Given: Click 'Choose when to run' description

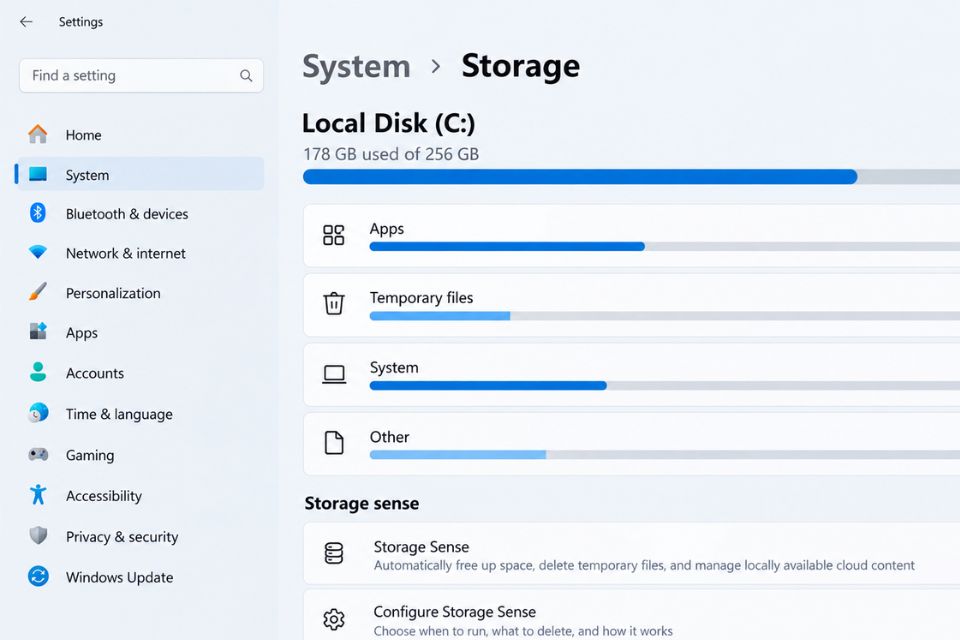Looking at the screenshot, I should click(523, 631).
